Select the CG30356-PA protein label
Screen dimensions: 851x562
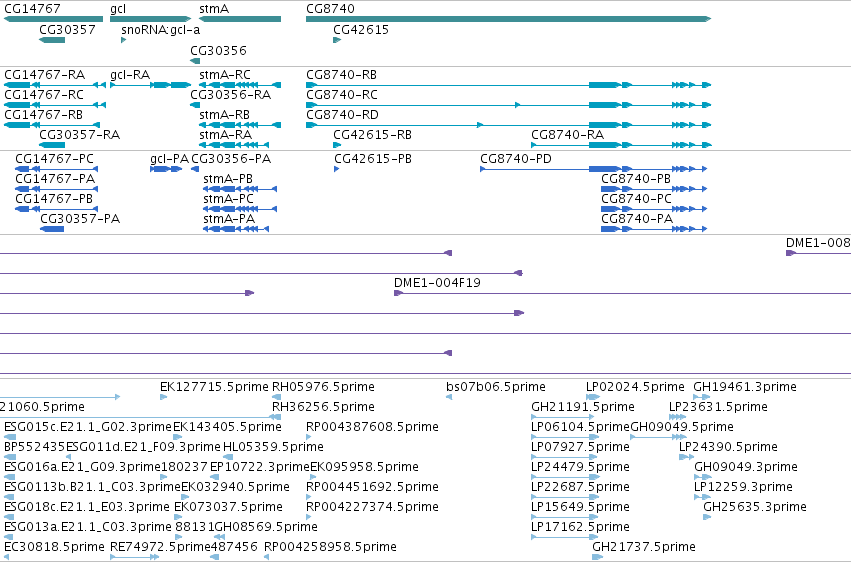click(x=231, y=158)
